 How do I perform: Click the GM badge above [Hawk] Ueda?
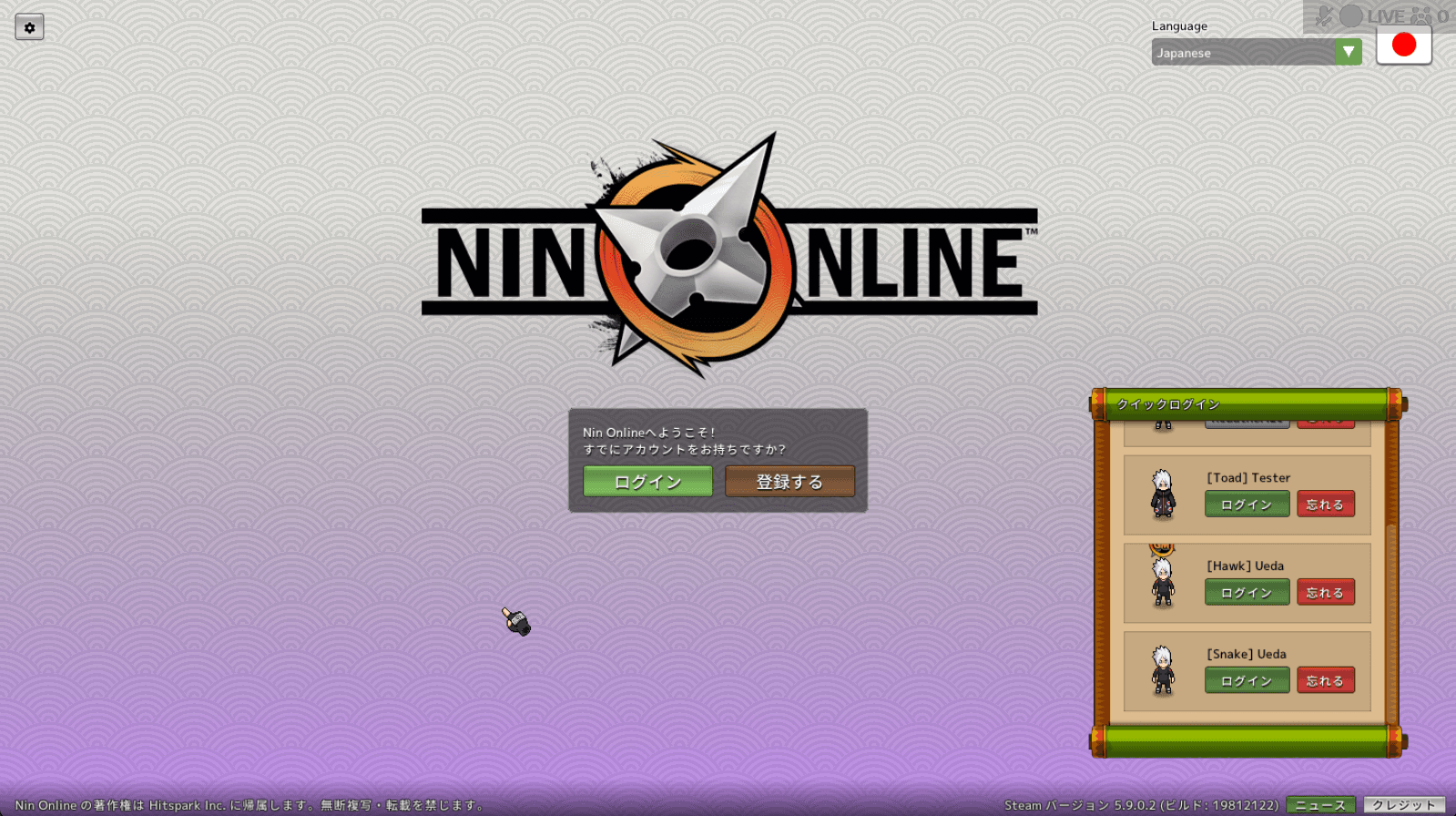coord(1162,548)
